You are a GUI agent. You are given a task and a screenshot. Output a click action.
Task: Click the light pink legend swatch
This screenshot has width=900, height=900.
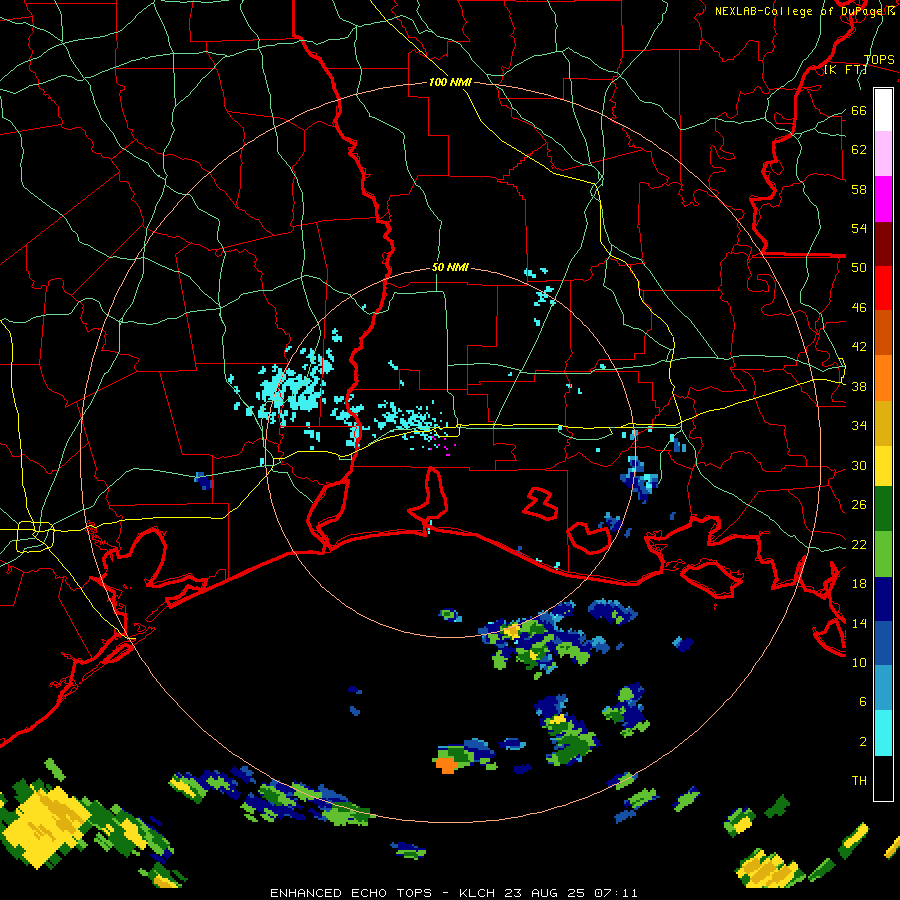(x=883, y=153)
